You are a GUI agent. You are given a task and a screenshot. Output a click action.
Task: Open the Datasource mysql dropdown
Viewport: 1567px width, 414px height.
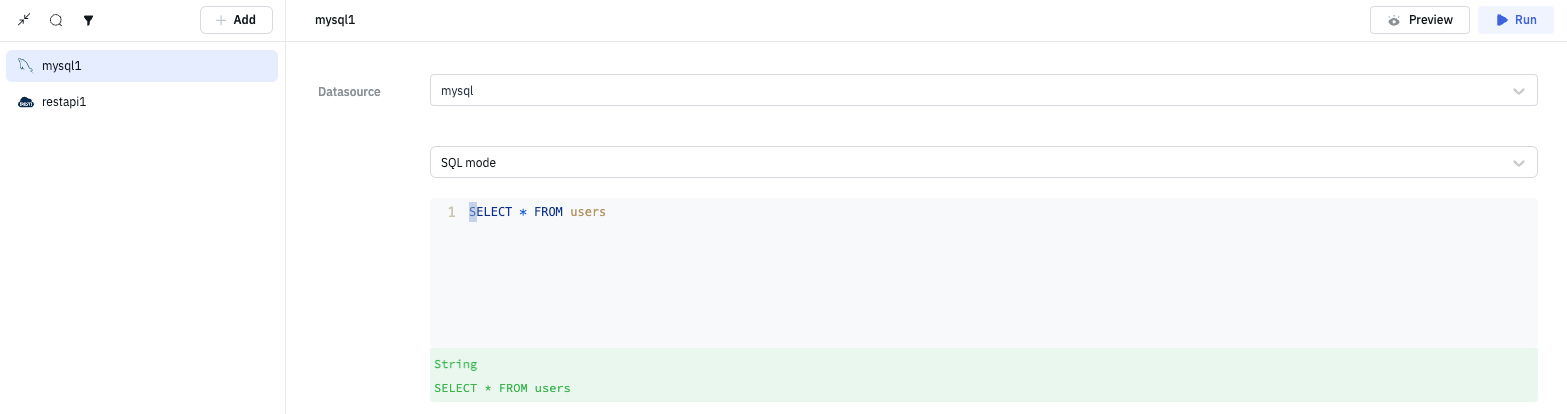pos(970,91)
